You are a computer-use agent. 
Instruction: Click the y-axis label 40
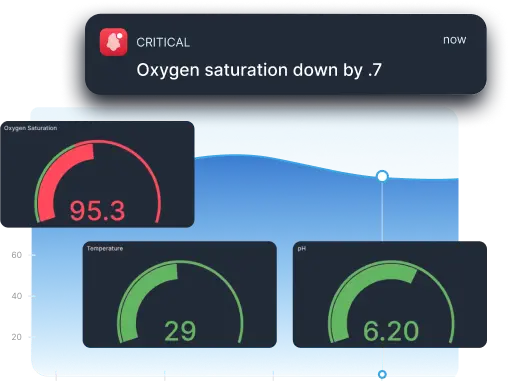(17, 296)
